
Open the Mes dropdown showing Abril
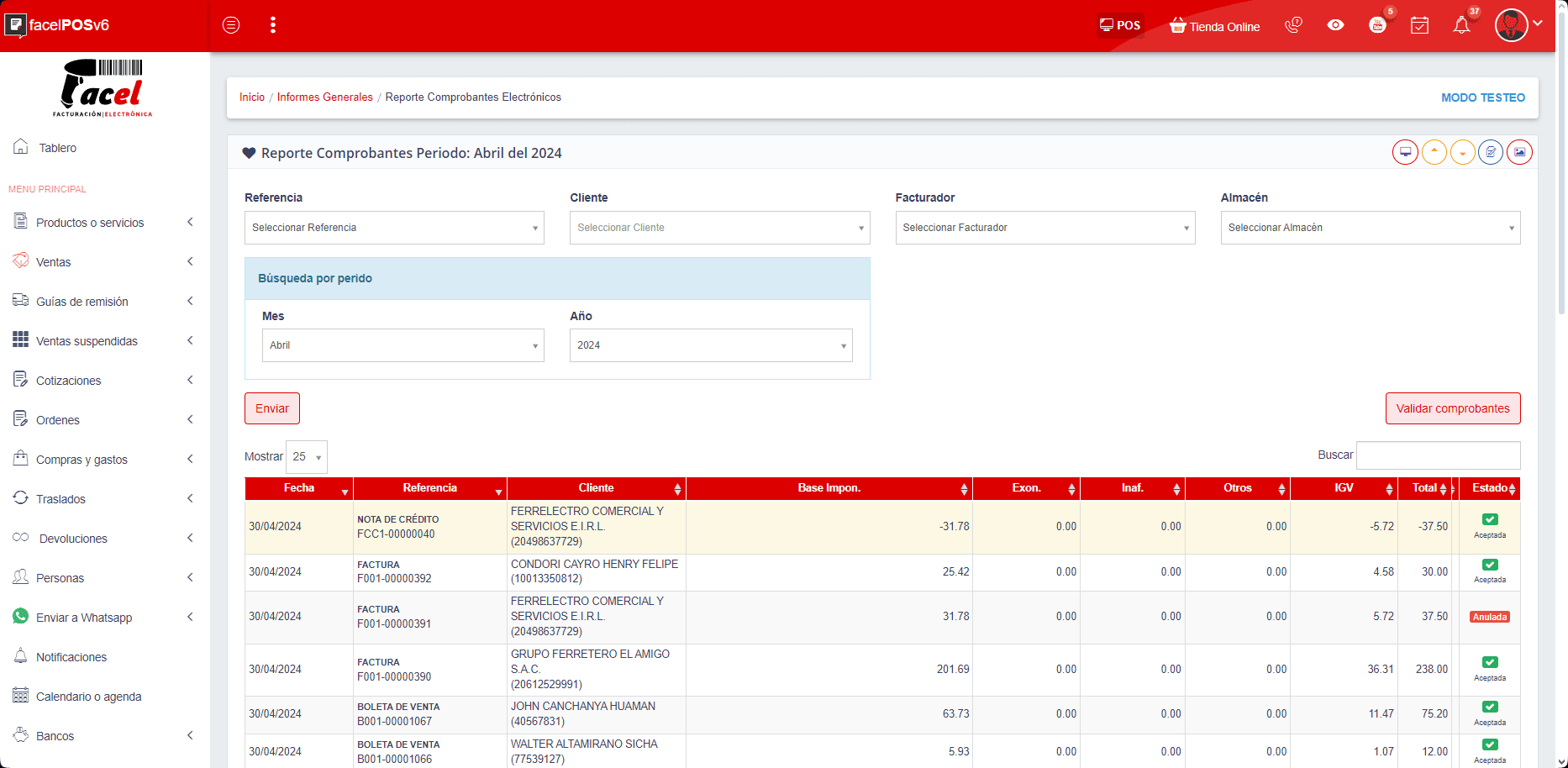(403, 345)
